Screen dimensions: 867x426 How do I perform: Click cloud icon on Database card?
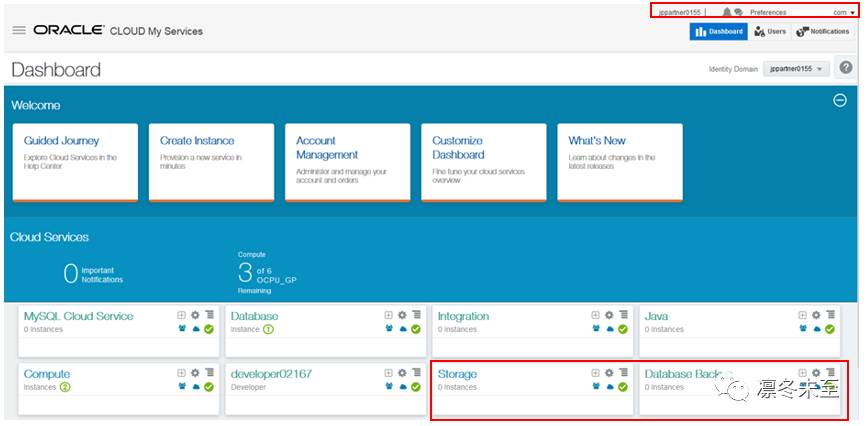tap(403, 329)
